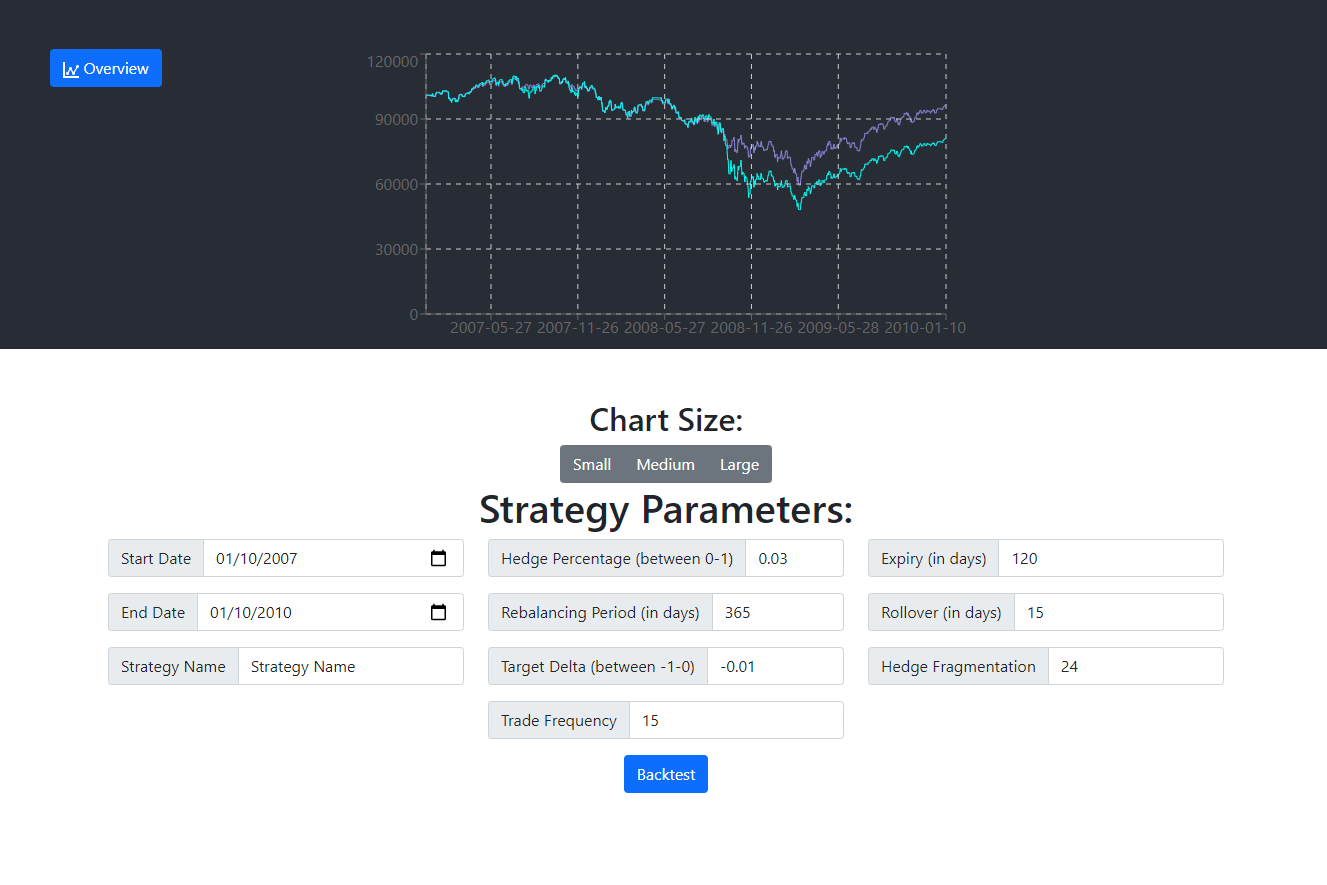Click the line-chart icon on the Overview button

70,68
